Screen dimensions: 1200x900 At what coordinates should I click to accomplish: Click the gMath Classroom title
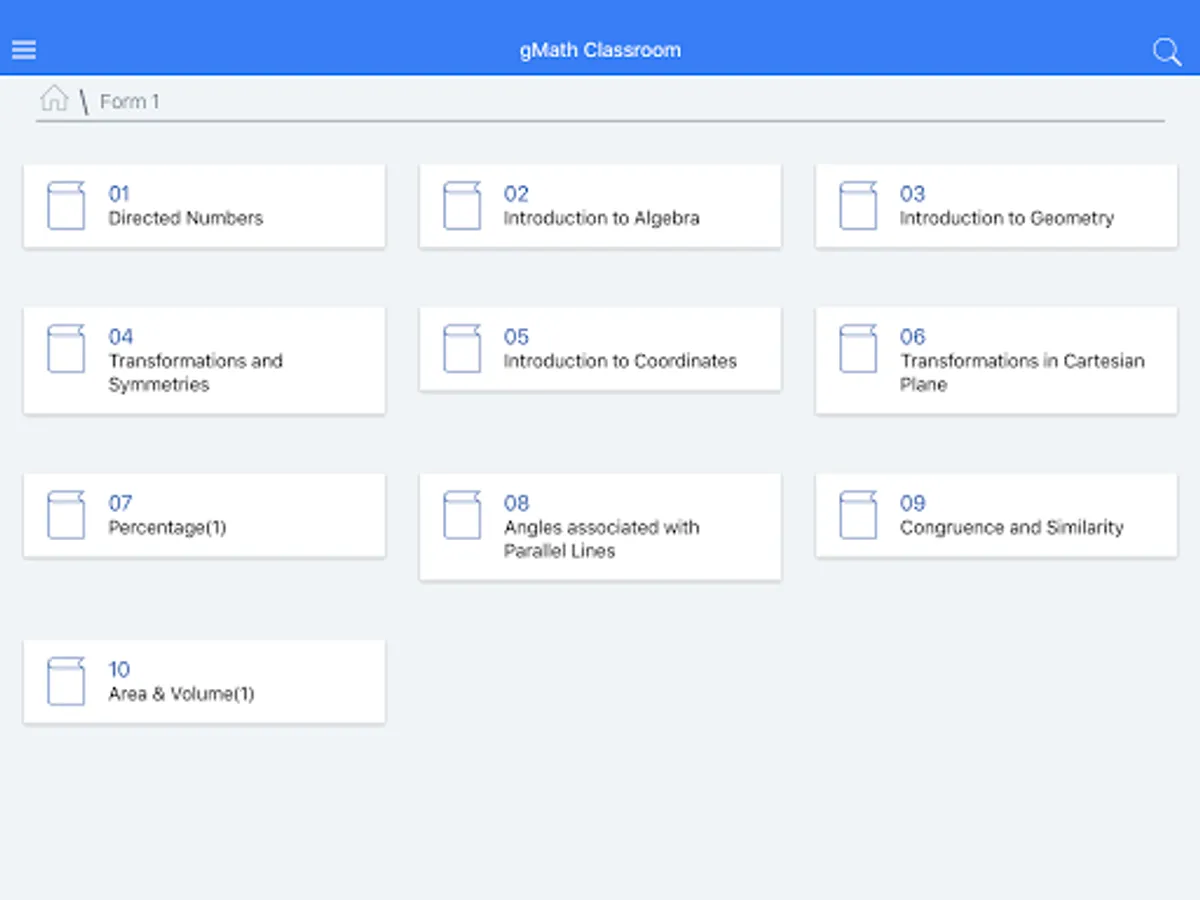pos(600,50)
